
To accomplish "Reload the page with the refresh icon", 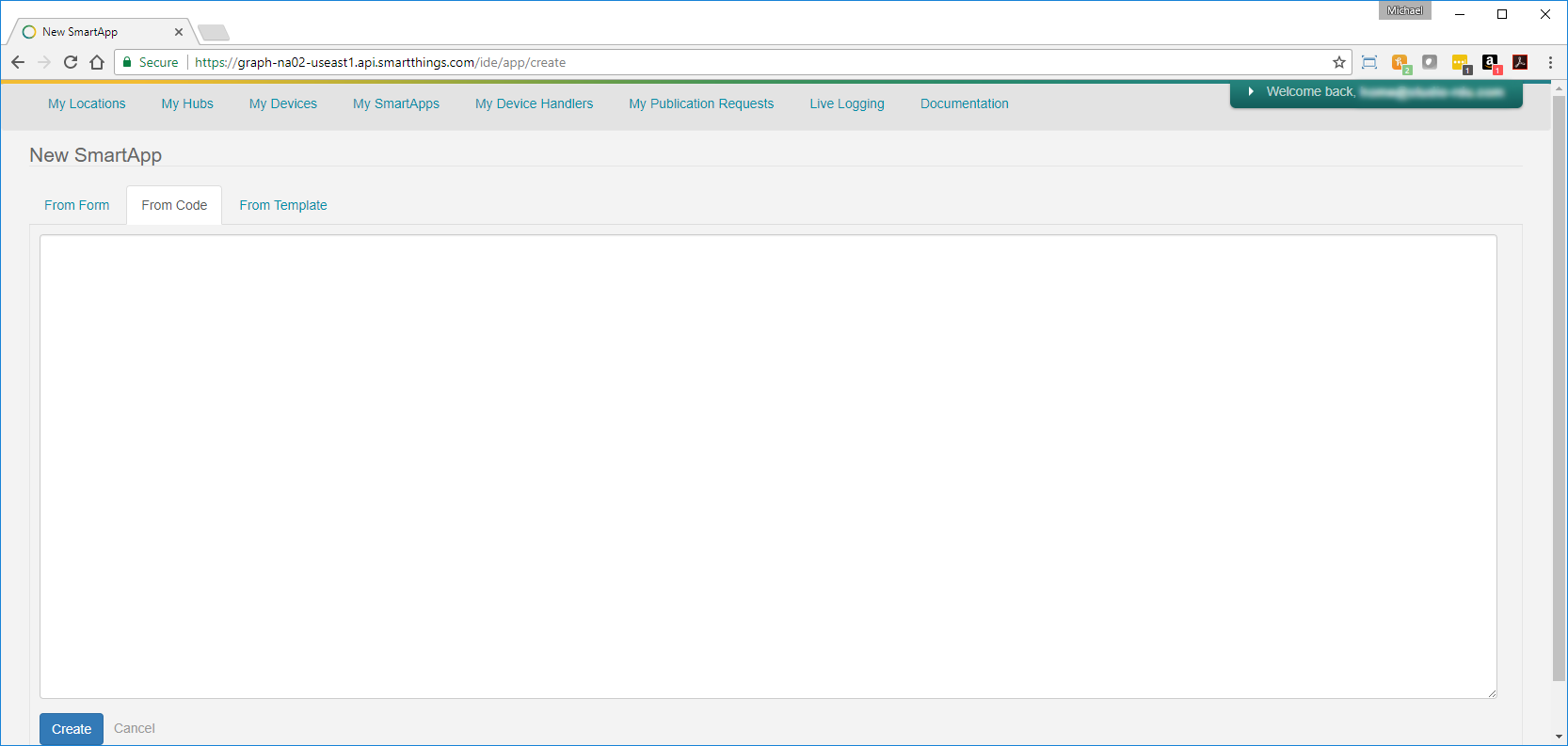I will tap(71, 62).
